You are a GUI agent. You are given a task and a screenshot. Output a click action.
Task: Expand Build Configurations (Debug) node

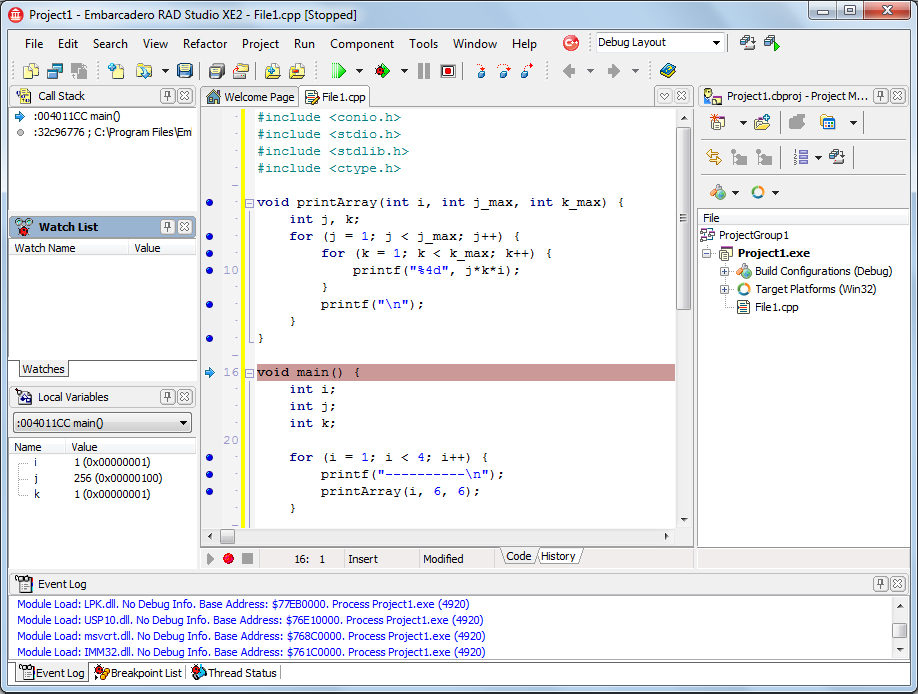(x=724, y=271)
